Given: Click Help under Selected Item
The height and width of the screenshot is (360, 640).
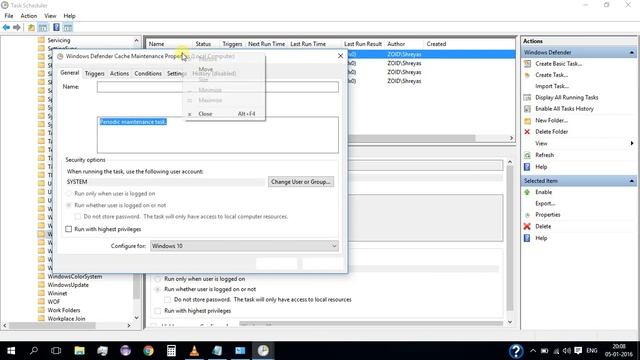Looking at the screenshot, I should 541,238.
